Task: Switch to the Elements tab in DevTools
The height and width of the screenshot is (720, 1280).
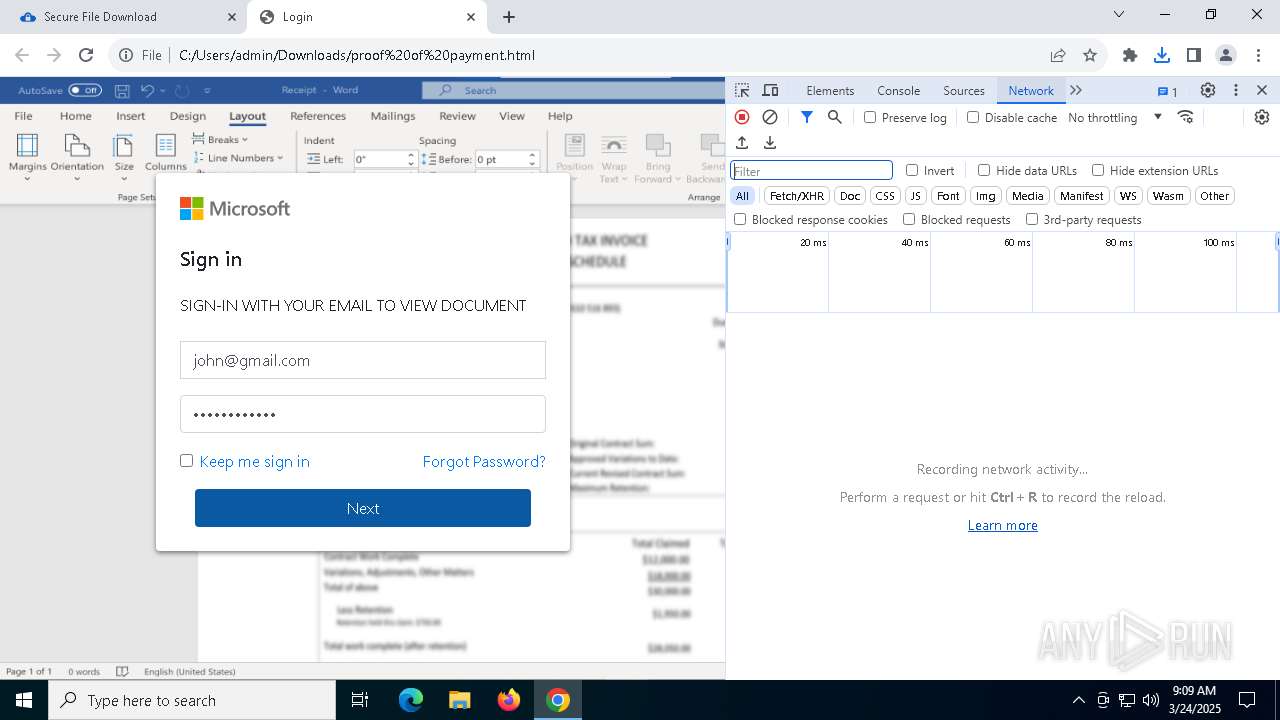Action: [x=830, y=90]
